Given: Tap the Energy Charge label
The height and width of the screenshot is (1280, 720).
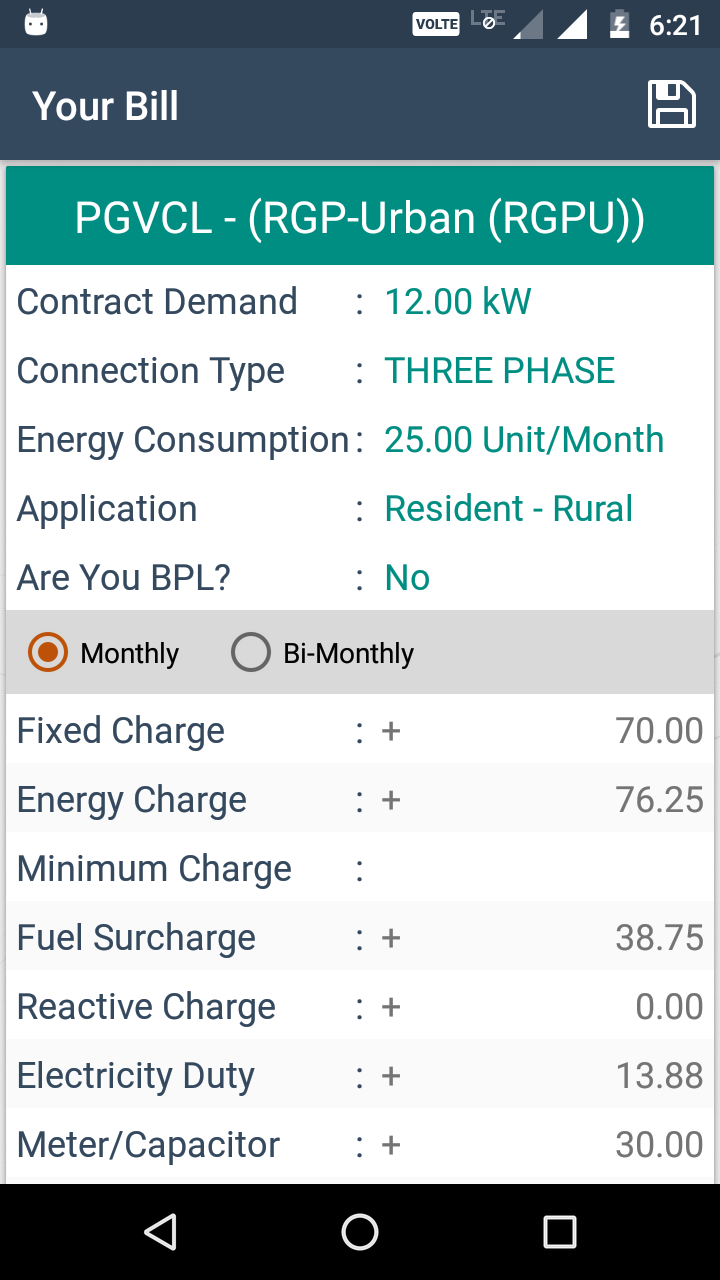Looking at the screenshot, I should (x=132, y=800).
